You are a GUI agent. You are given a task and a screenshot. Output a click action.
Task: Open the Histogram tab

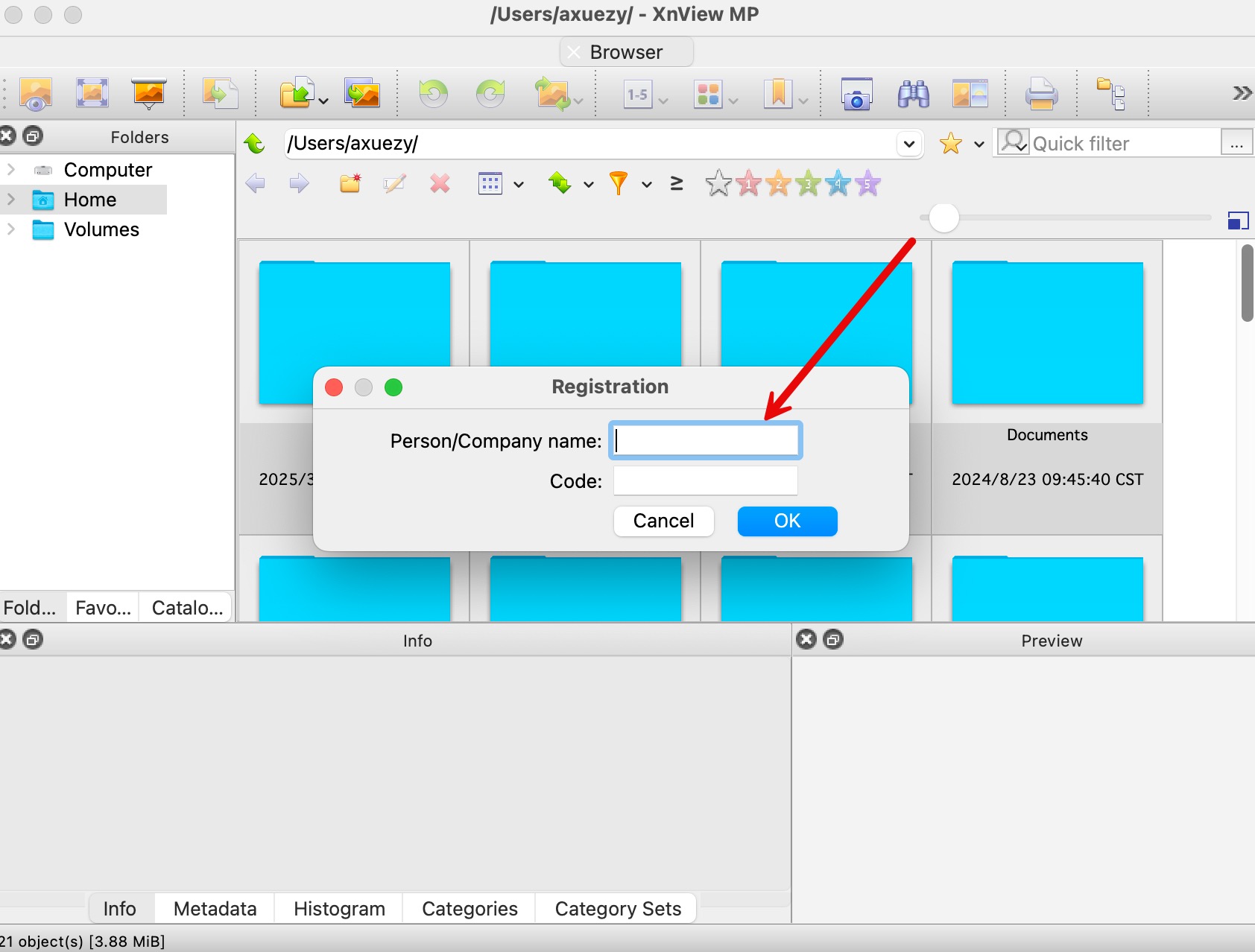point(339,909)
